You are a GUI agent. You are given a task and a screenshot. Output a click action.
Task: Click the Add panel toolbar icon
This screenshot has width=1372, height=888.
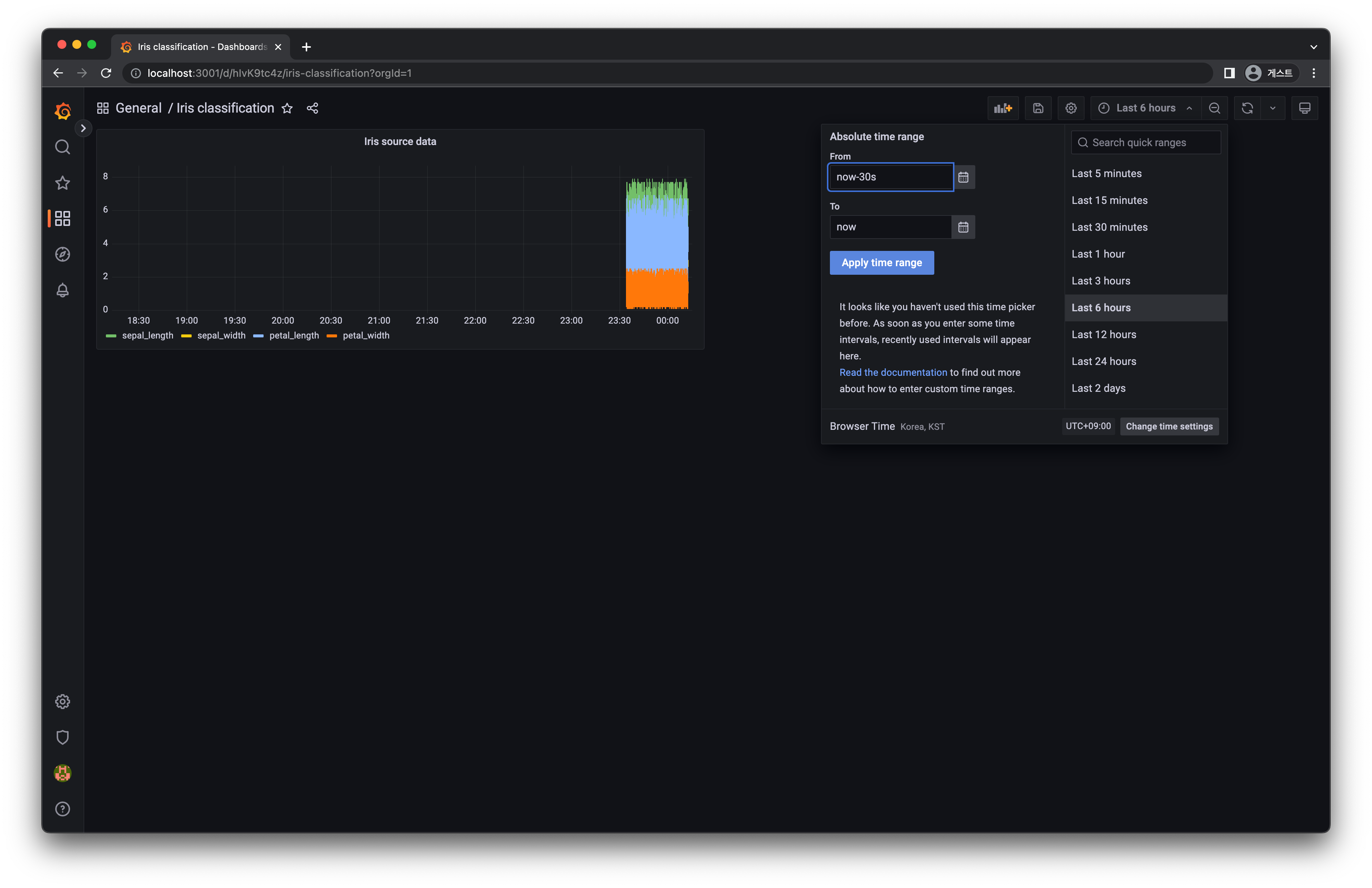pyautogui.click(x=1003, y=108)
